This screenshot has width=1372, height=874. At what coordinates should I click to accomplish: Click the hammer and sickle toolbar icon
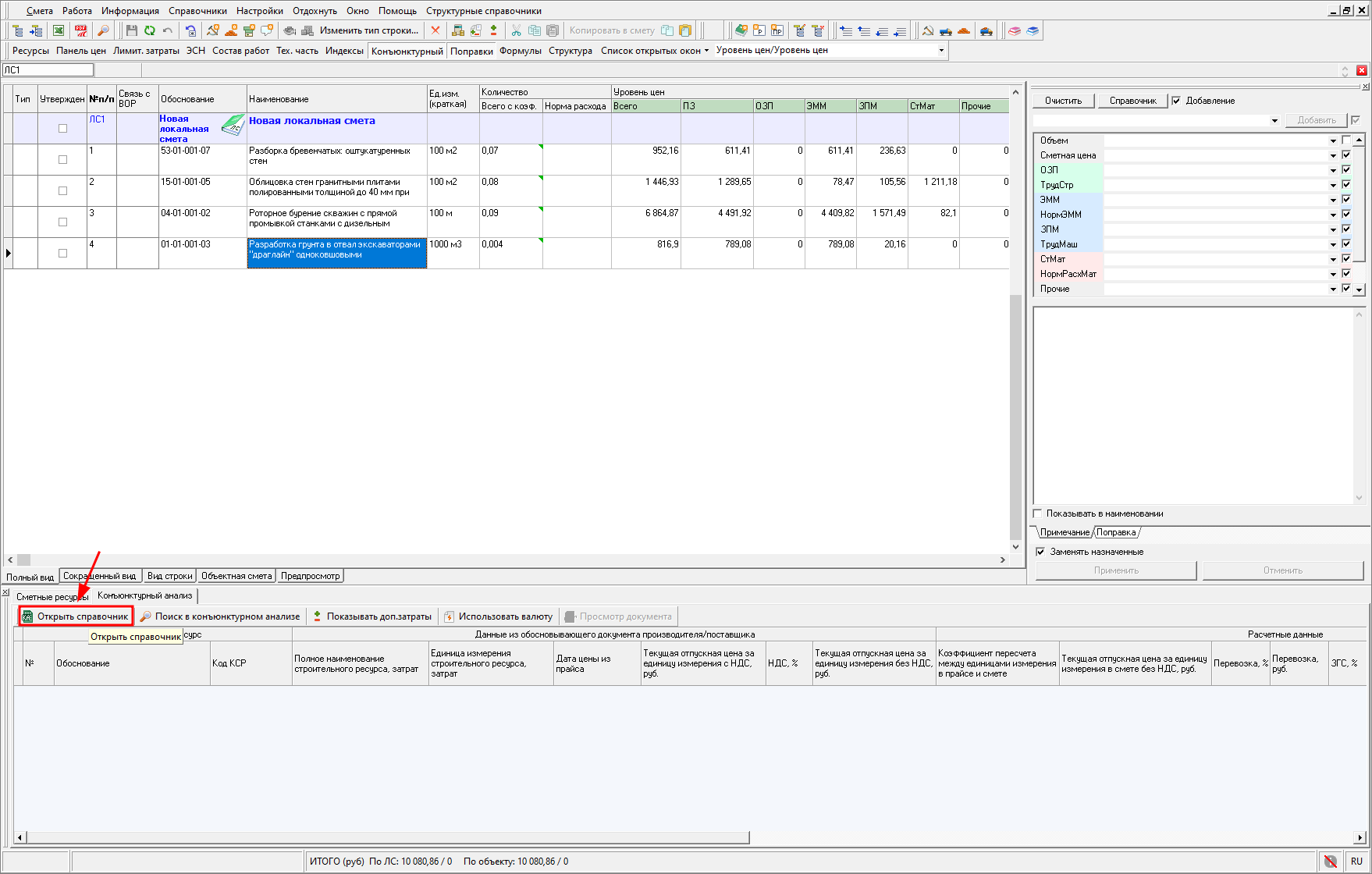tap(928, 30)
